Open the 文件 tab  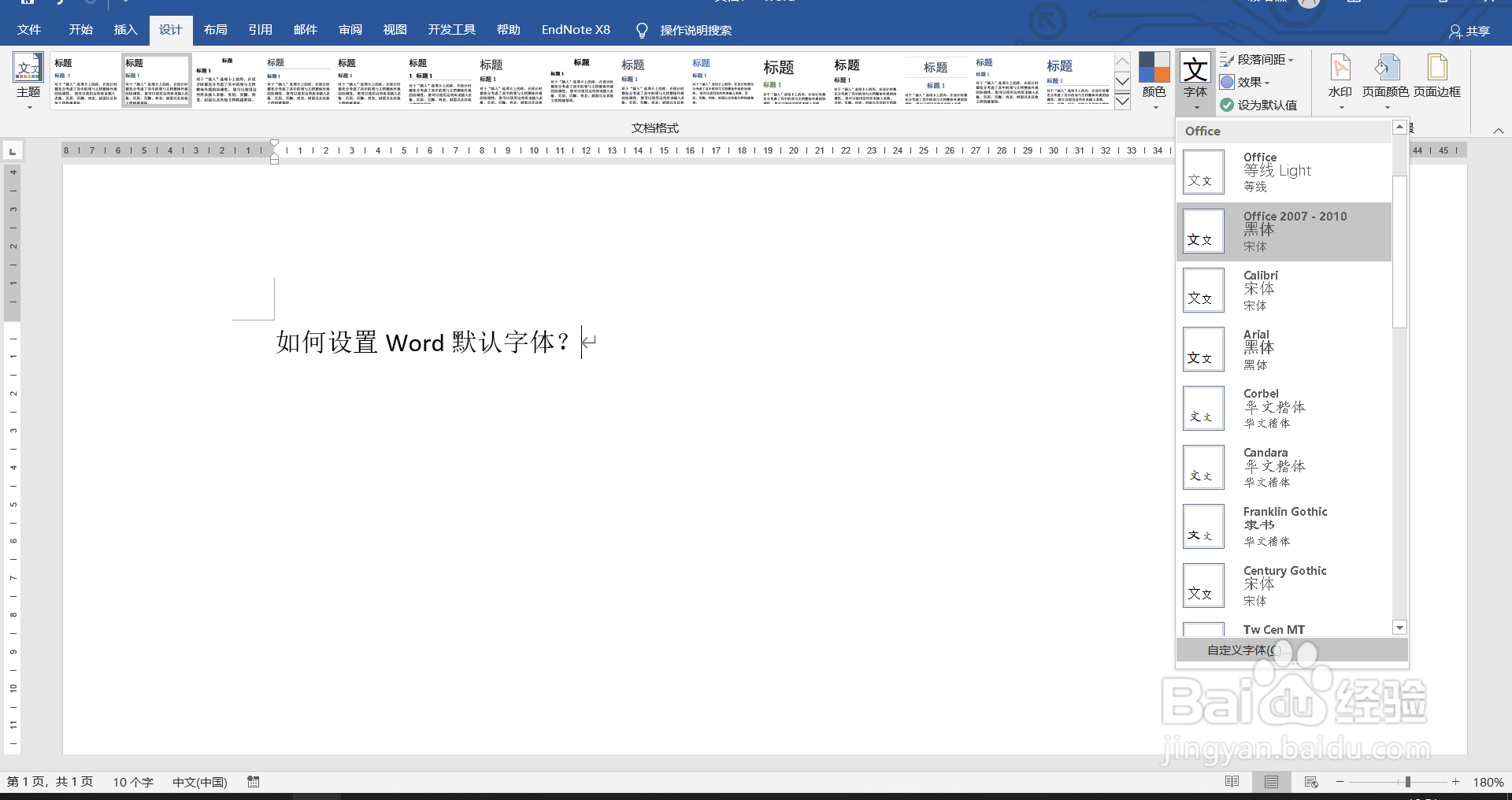click(29, 30)
